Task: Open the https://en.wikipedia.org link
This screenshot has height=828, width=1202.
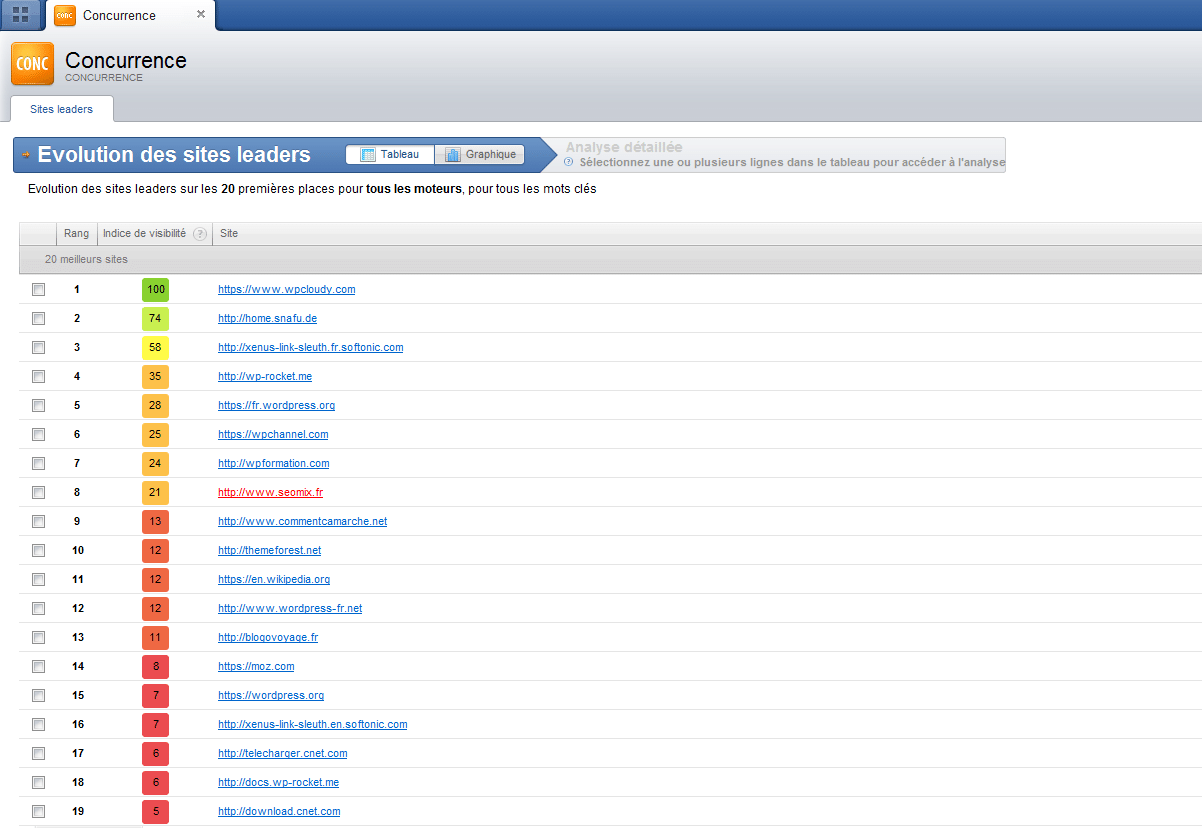Action: (x=274, y=579)
